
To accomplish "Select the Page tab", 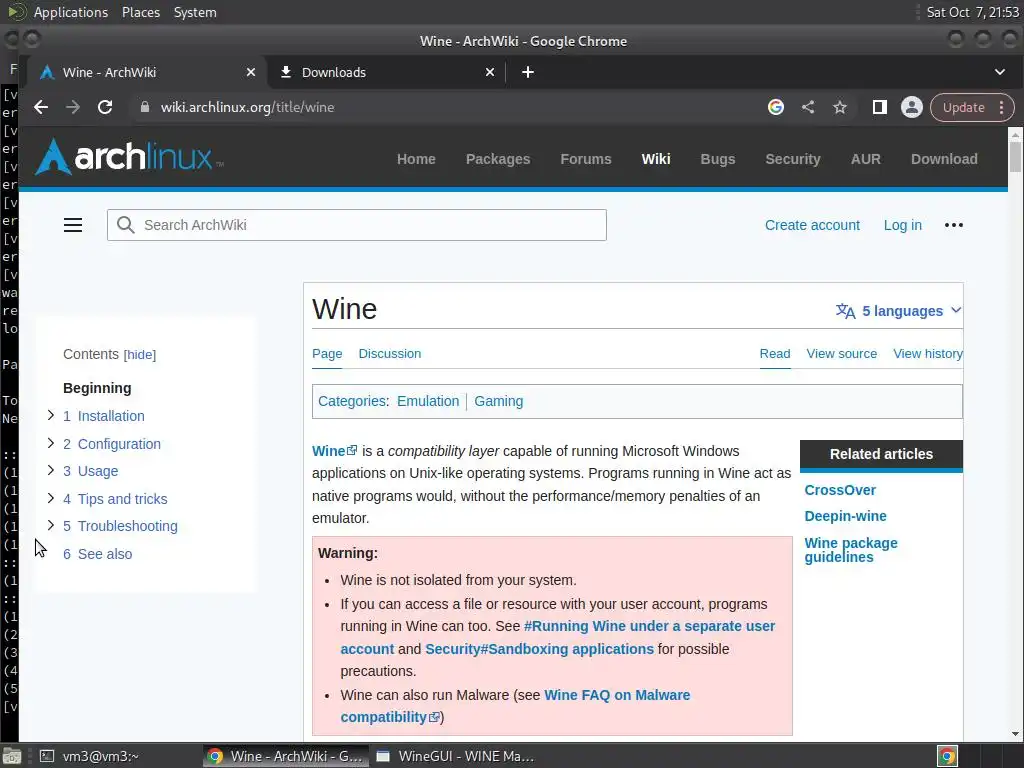I will [x=327, y=354].
